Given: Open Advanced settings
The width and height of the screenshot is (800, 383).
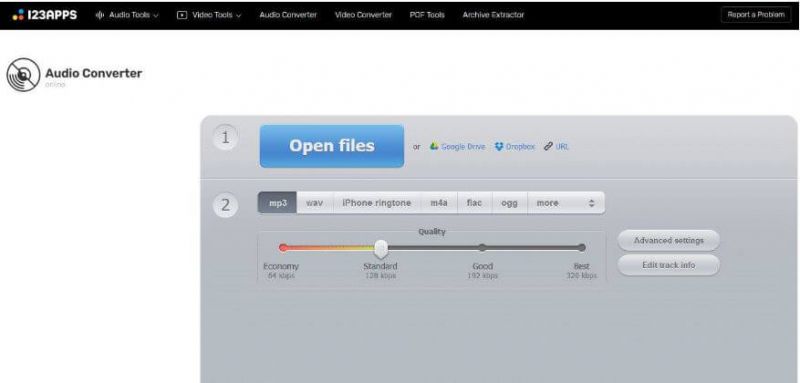Looking at the screenshot, I should (668, 240).
